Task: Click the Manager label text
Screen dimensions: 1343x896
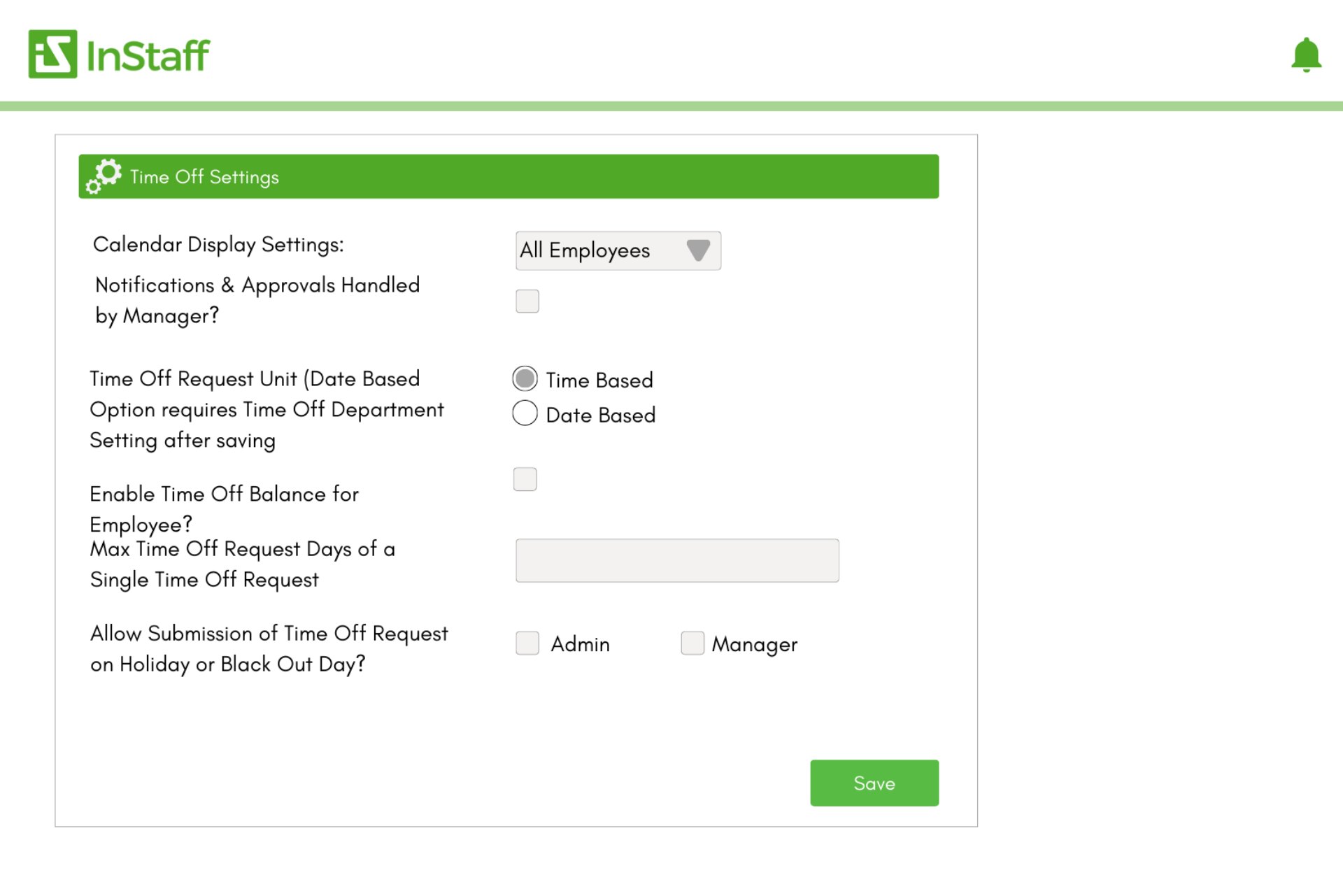Action: 755,645
